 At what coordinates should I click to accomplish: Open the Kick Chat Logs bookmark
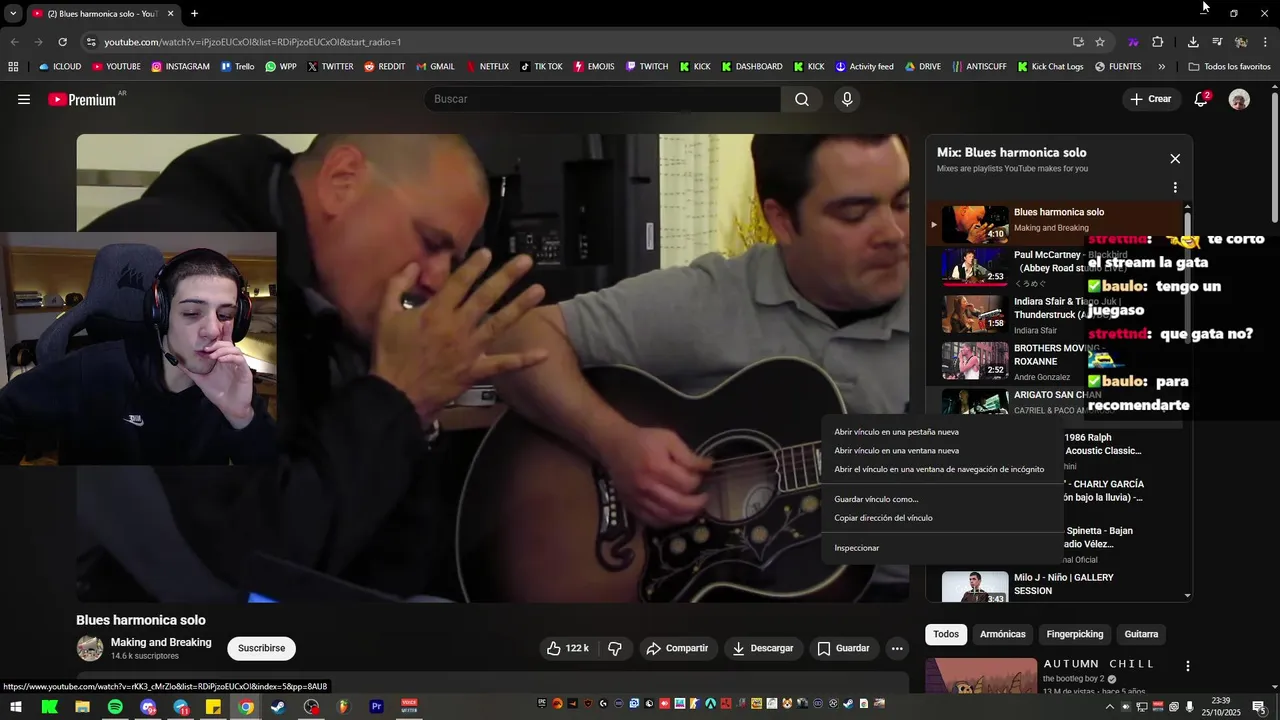tap(1050, 67)
